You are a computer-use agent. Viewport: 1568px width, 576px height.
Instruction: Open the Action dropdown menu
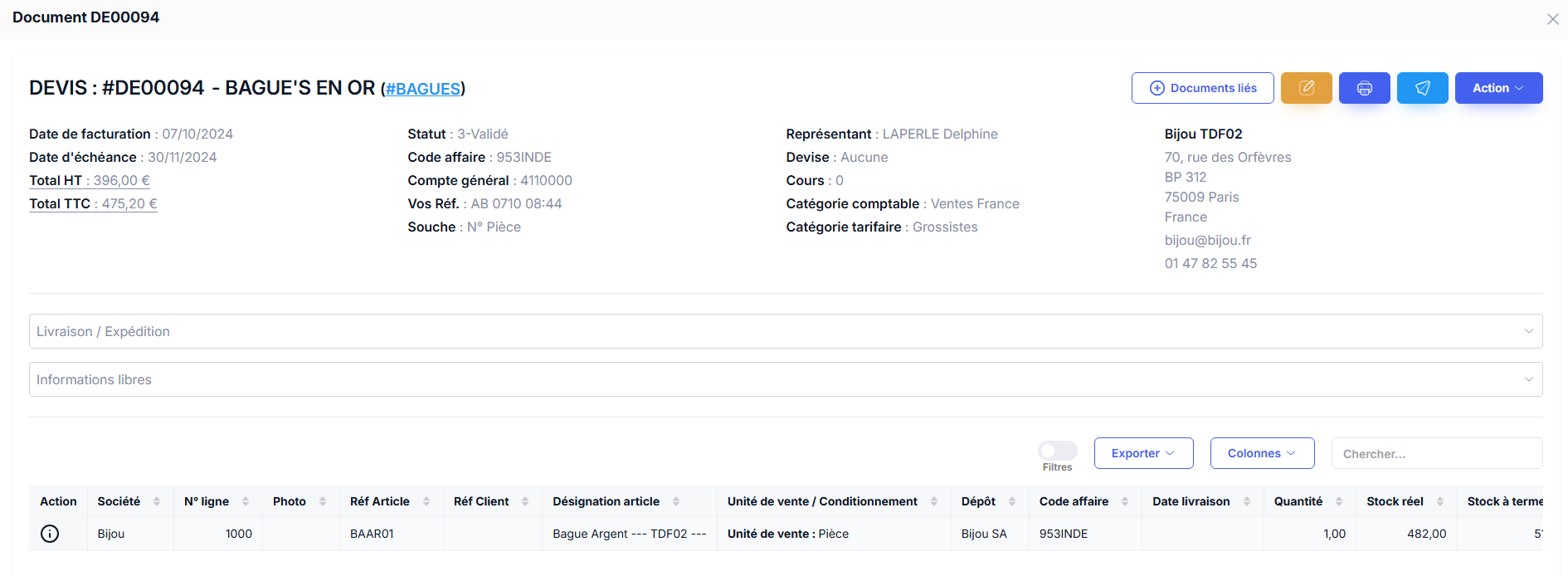coord(1498,88)
